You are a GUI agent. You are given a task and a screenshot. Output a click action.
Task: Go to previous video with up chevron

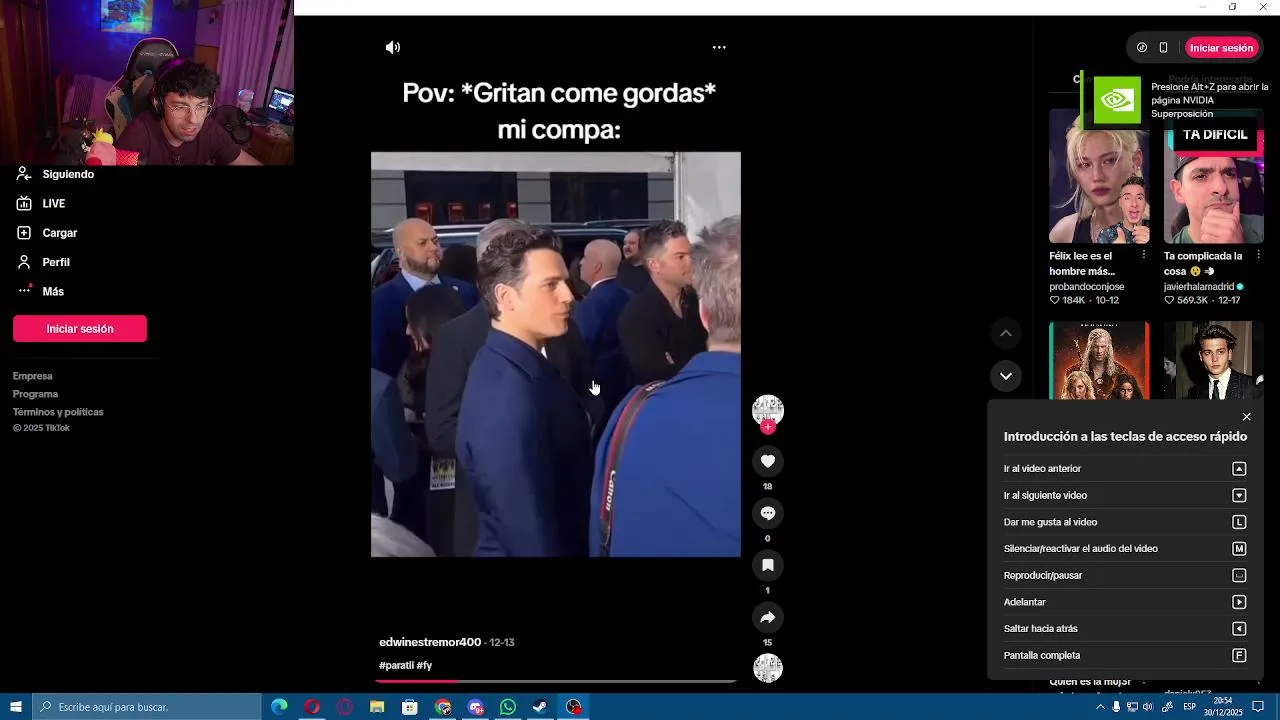coord(1006,333)
